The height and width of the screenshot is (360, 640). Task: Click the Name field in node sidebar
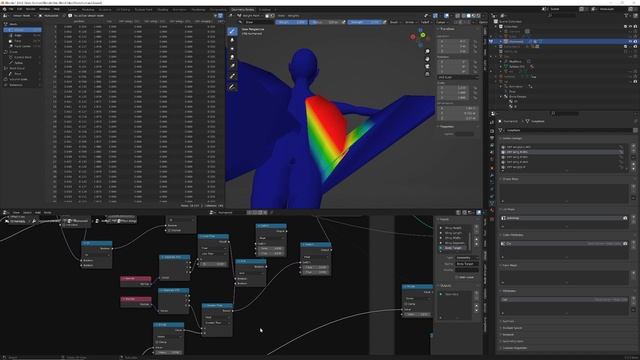(x=467, y=264)
